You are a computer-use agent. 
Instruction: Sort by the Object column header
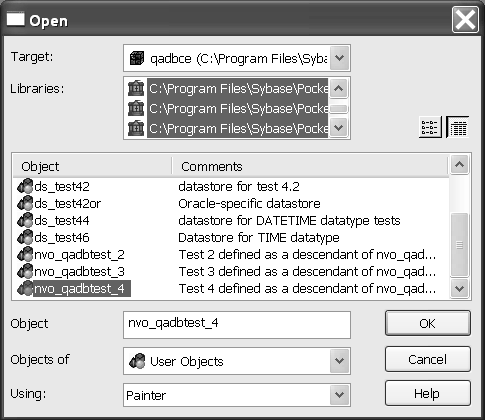[92, 166]
